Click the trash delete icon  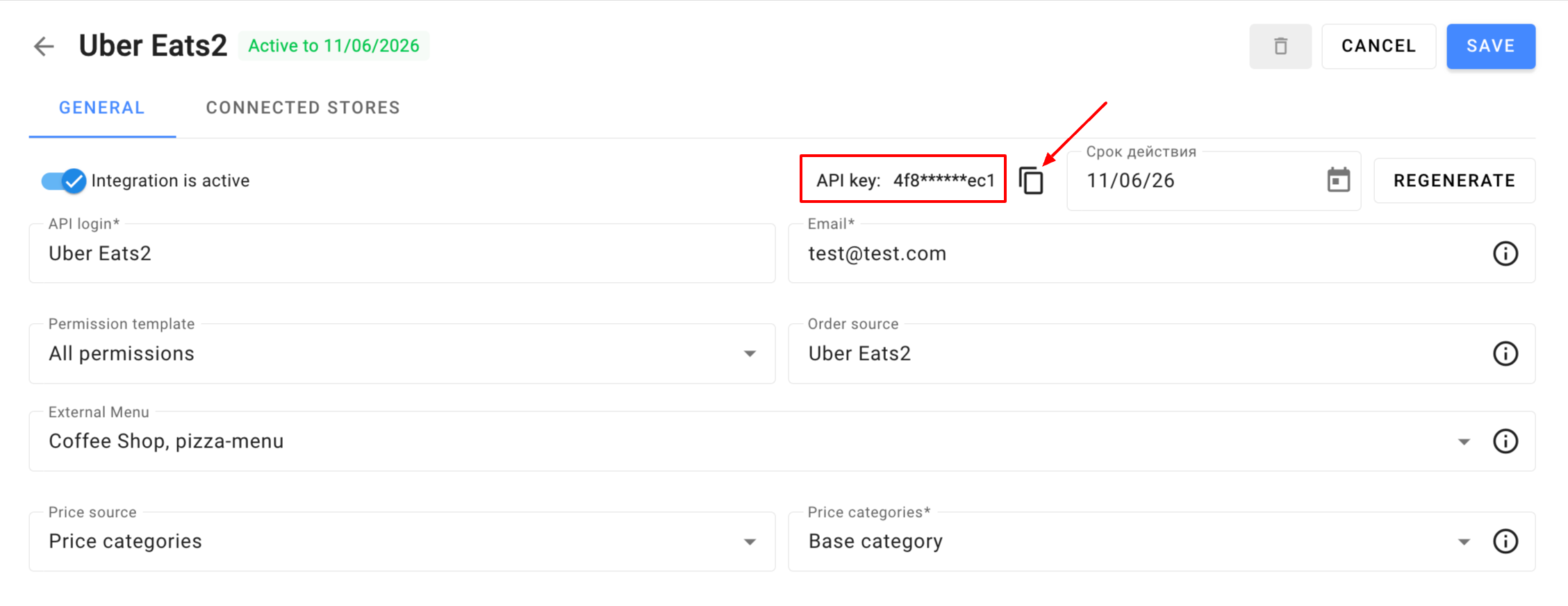tap(1280, 47)
